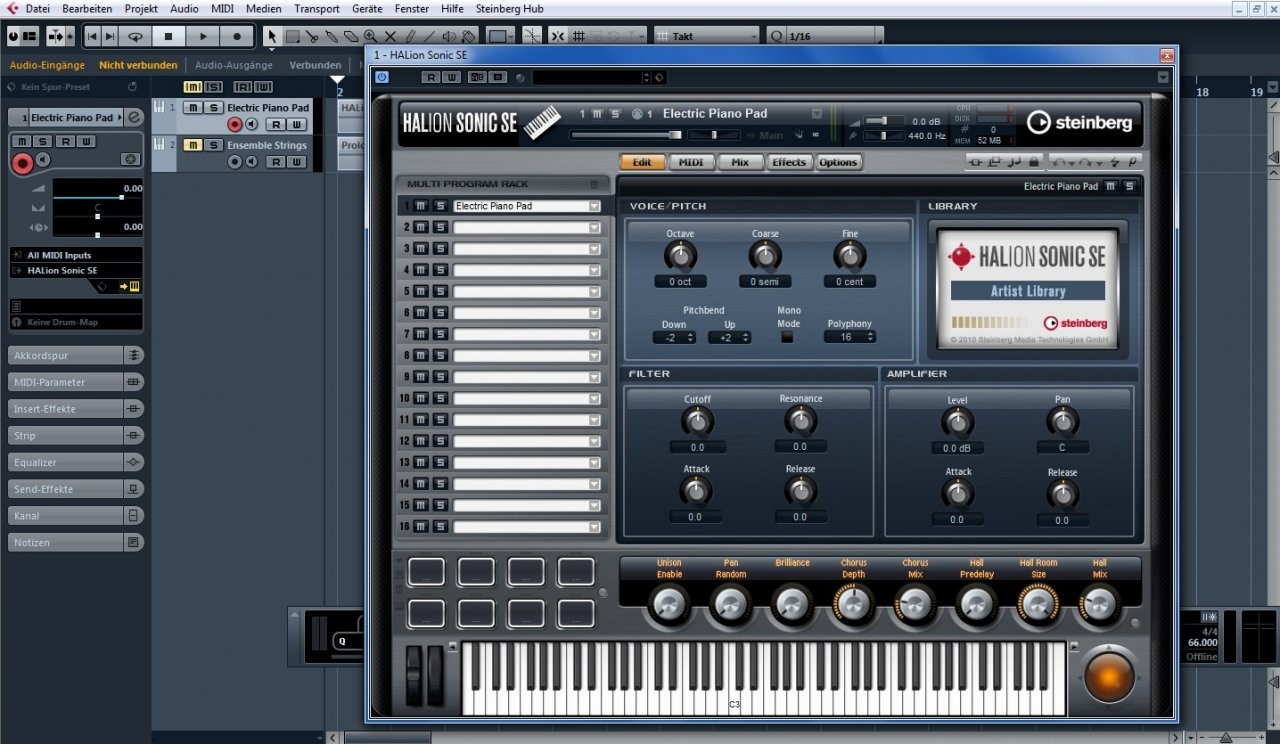1280x744 pixels.
Task: Open the MIDI menu
Action: pos(222,8)
